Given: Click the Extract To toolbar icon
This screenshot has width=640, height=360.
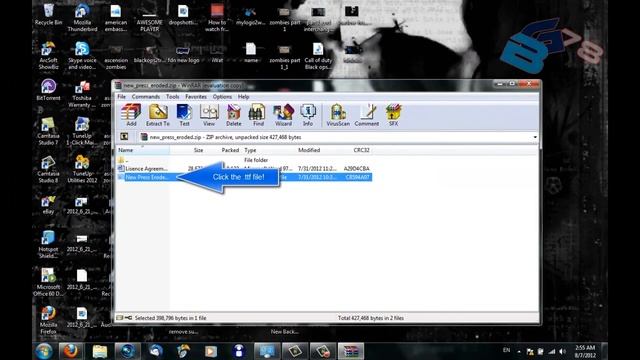Looking at the screenshot, I should [x=158, y=115].
